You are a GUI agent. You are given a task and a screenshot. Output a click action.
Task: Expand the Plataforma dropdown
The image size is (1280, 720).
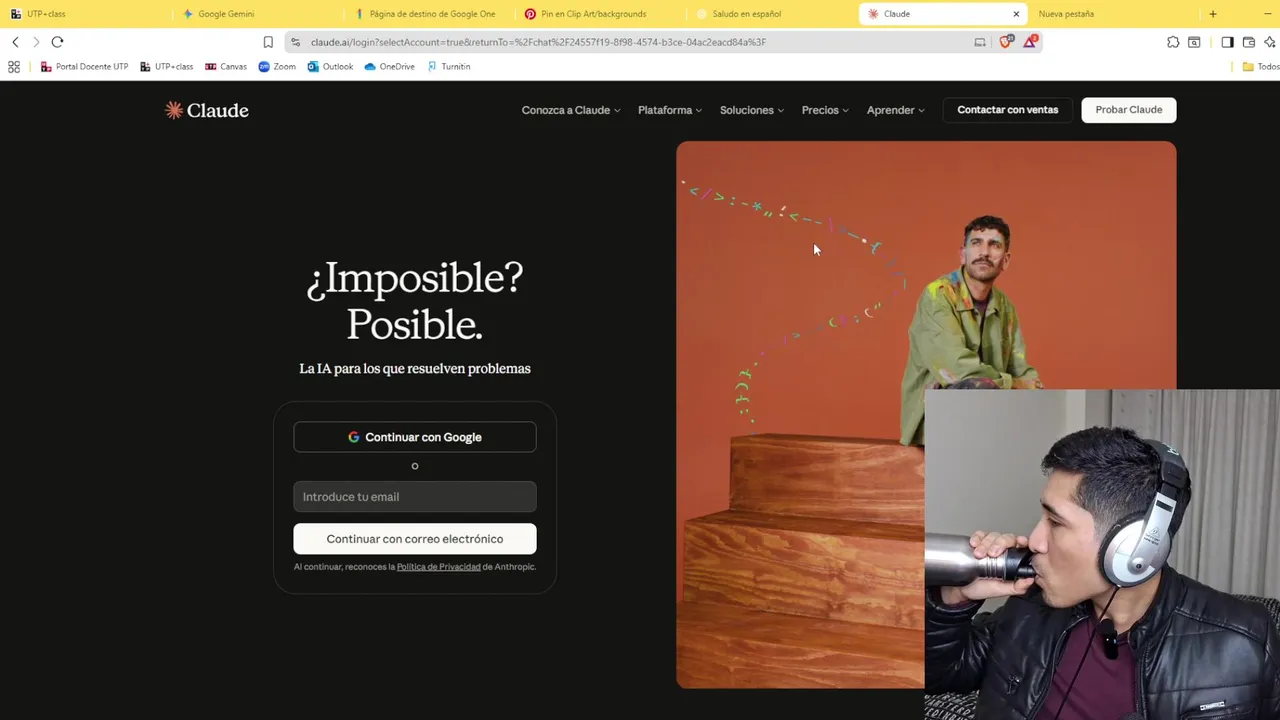click(670, 110)
